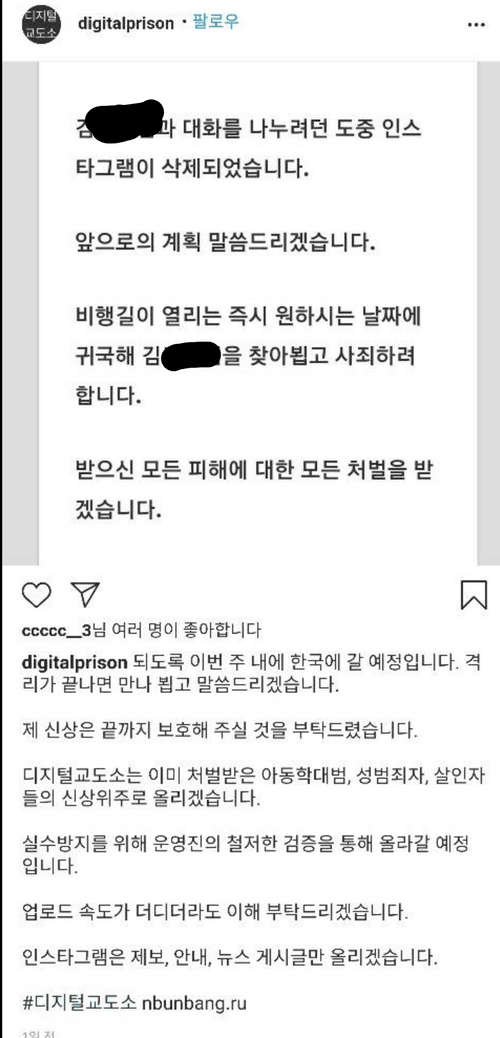Follow the account via 팔로우

click(216, 23)
